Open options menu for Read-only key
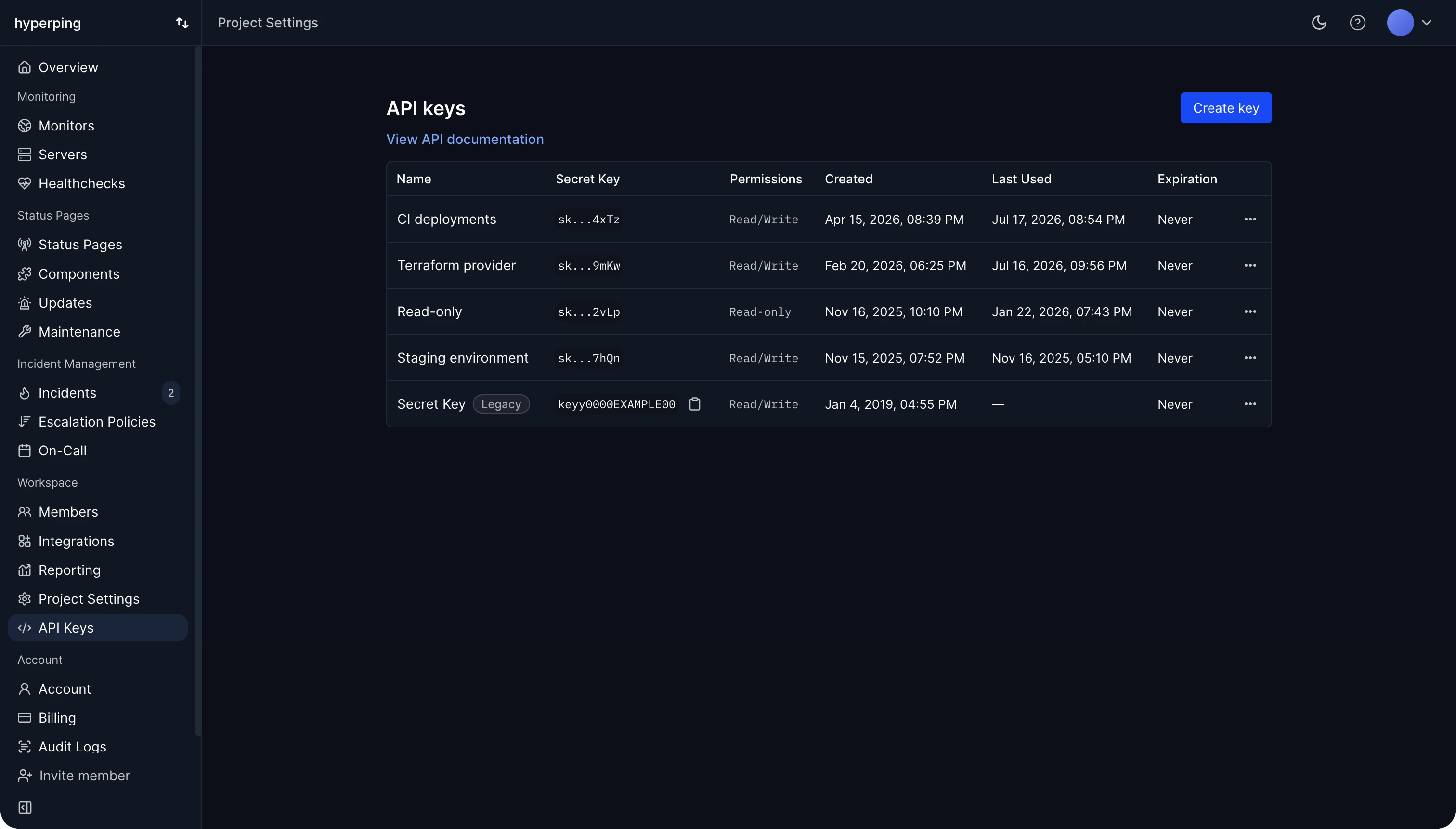1456x829 pixels. (x=1250, y=311)
